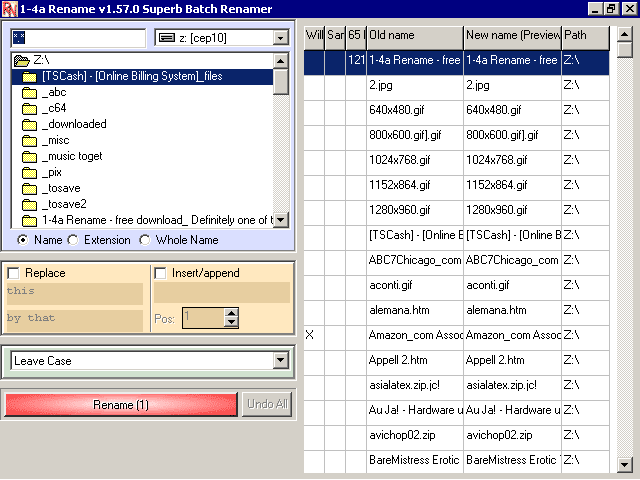Enable the Insert/append checkbox
Viewport: 640px width, 480px height.
click(x=160, y=273)
